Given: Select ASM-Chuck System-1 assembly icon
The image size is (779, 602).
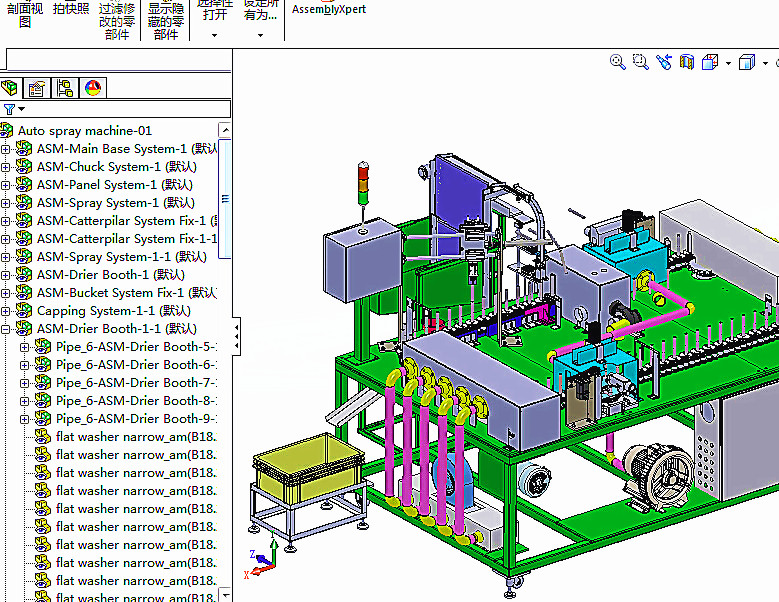Looking at the screenshot, I should [23, 166].
